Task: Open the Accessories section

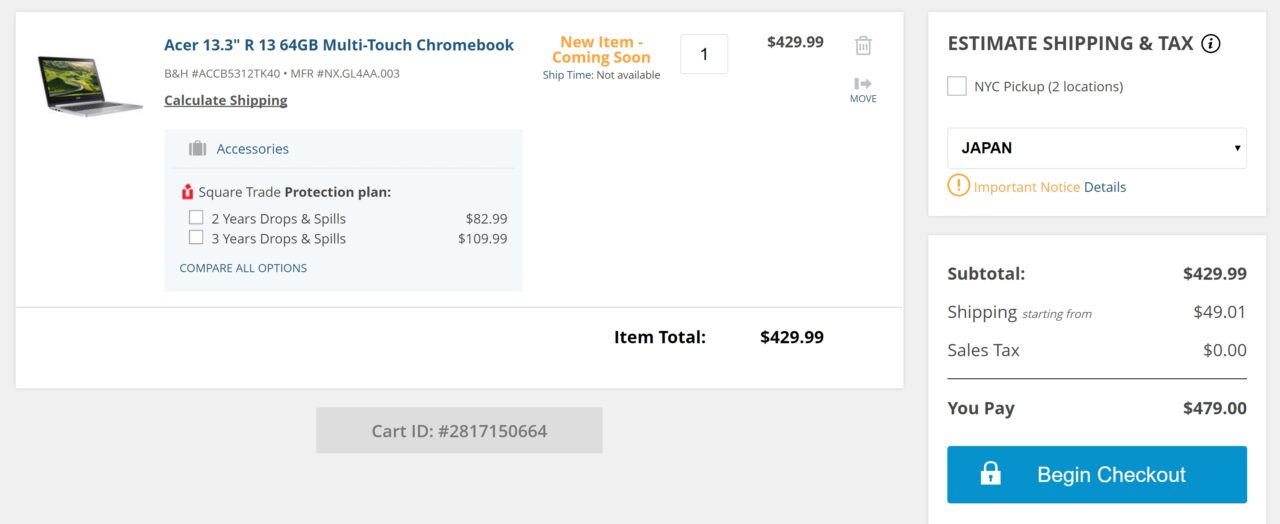Action: 252,149
